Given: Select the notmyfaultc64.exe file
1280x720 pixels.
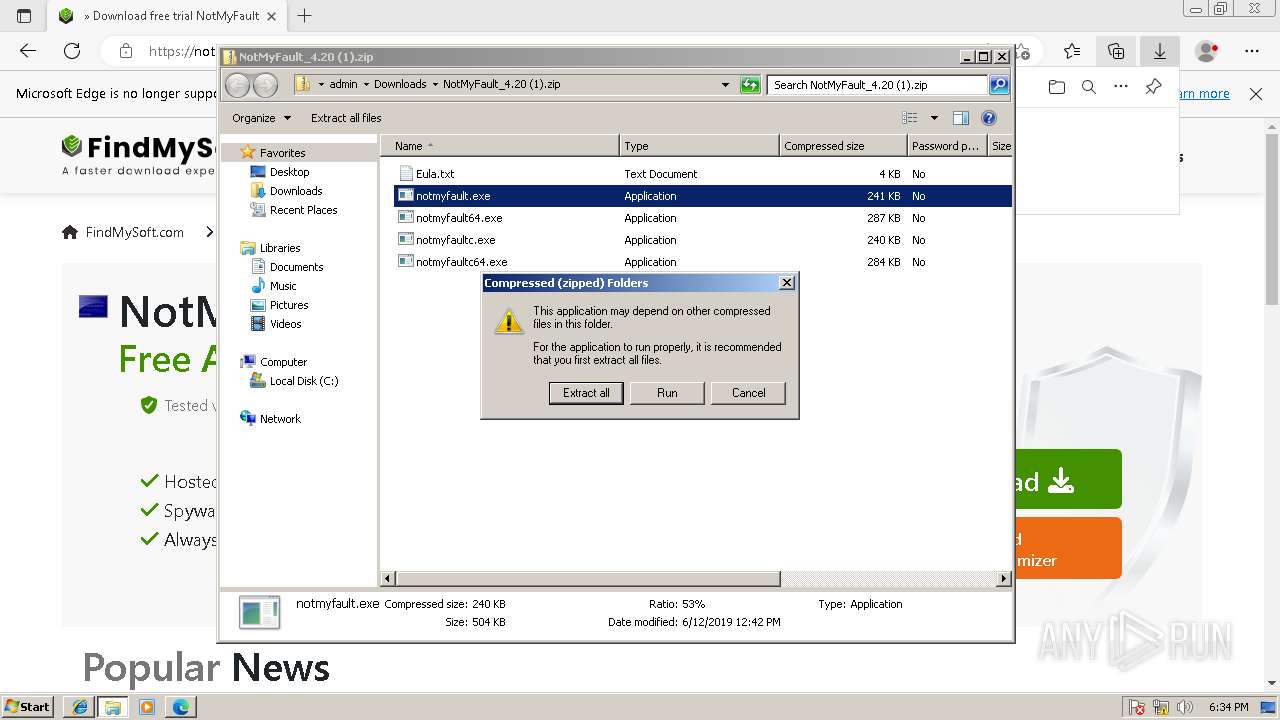Looking at the screenshot, I should coord(461,262).
